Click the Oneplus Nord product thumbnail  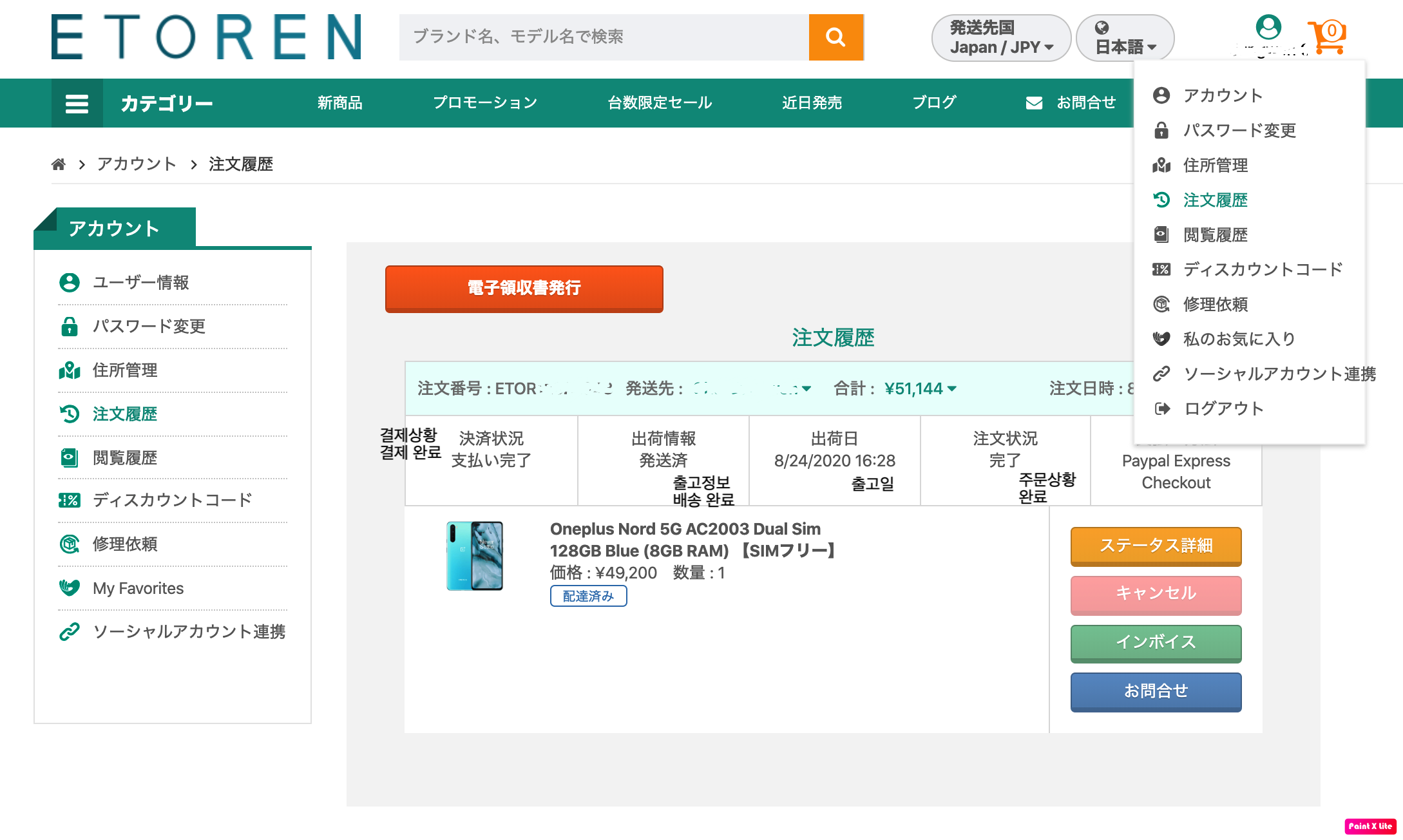[x=475, y=555]
